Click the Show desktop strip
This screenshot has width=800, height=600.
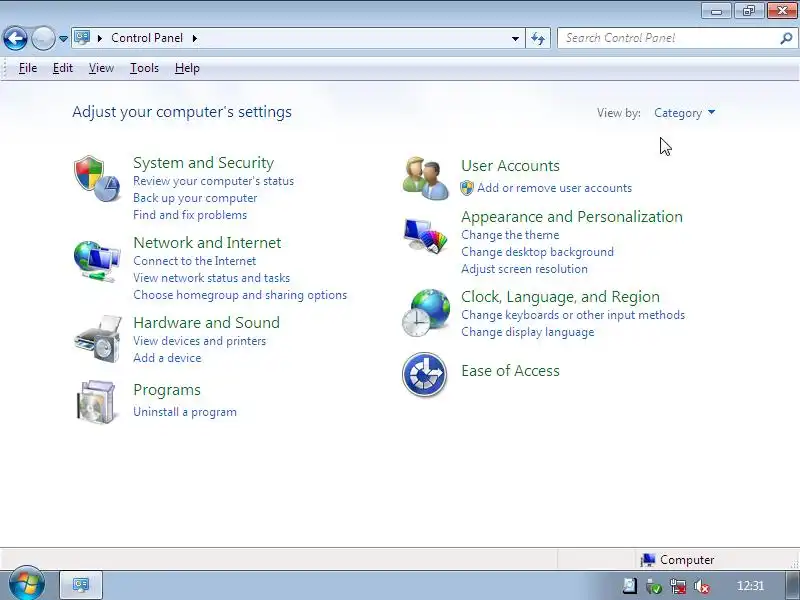coord(793,585)
